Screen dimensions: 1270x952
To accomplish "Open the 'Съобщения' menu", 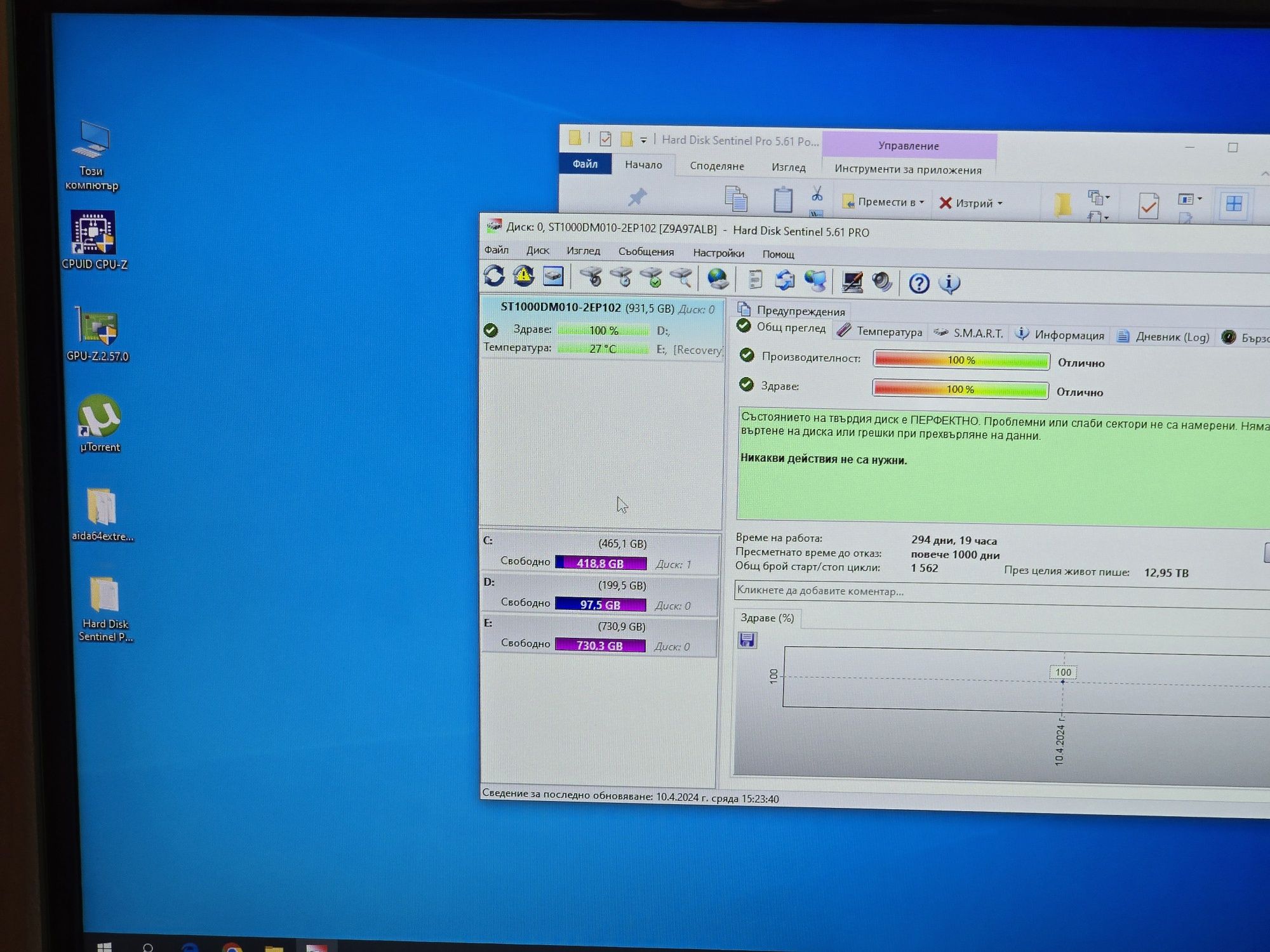I will (x=646, y=251).
